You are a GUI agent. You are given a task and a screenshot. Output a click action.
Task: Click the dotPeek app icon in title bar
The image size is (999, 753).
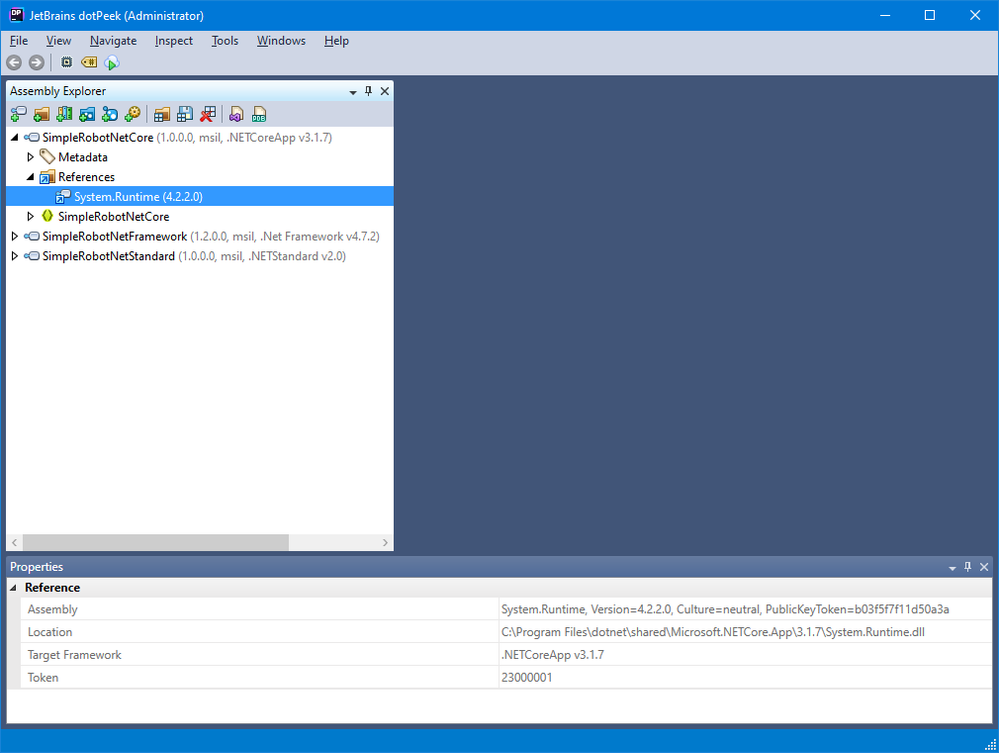tap(17, 15)
